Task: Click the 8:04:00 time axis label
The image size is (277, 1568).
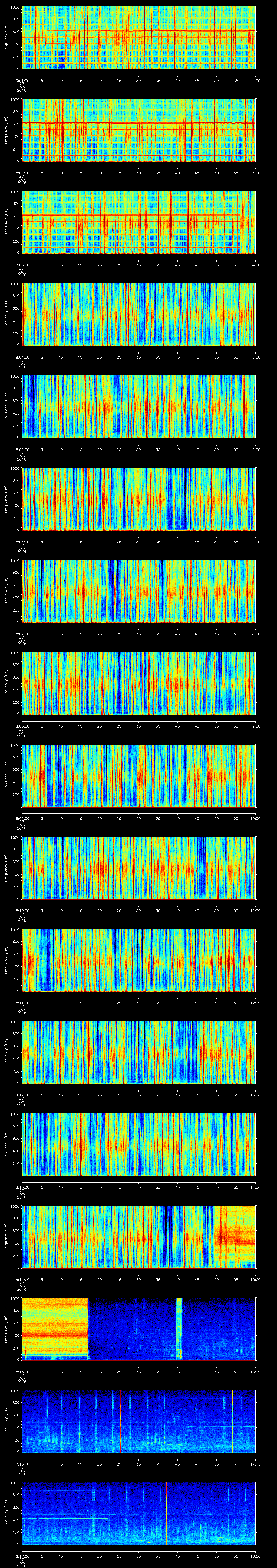Action: click(22, 357)
